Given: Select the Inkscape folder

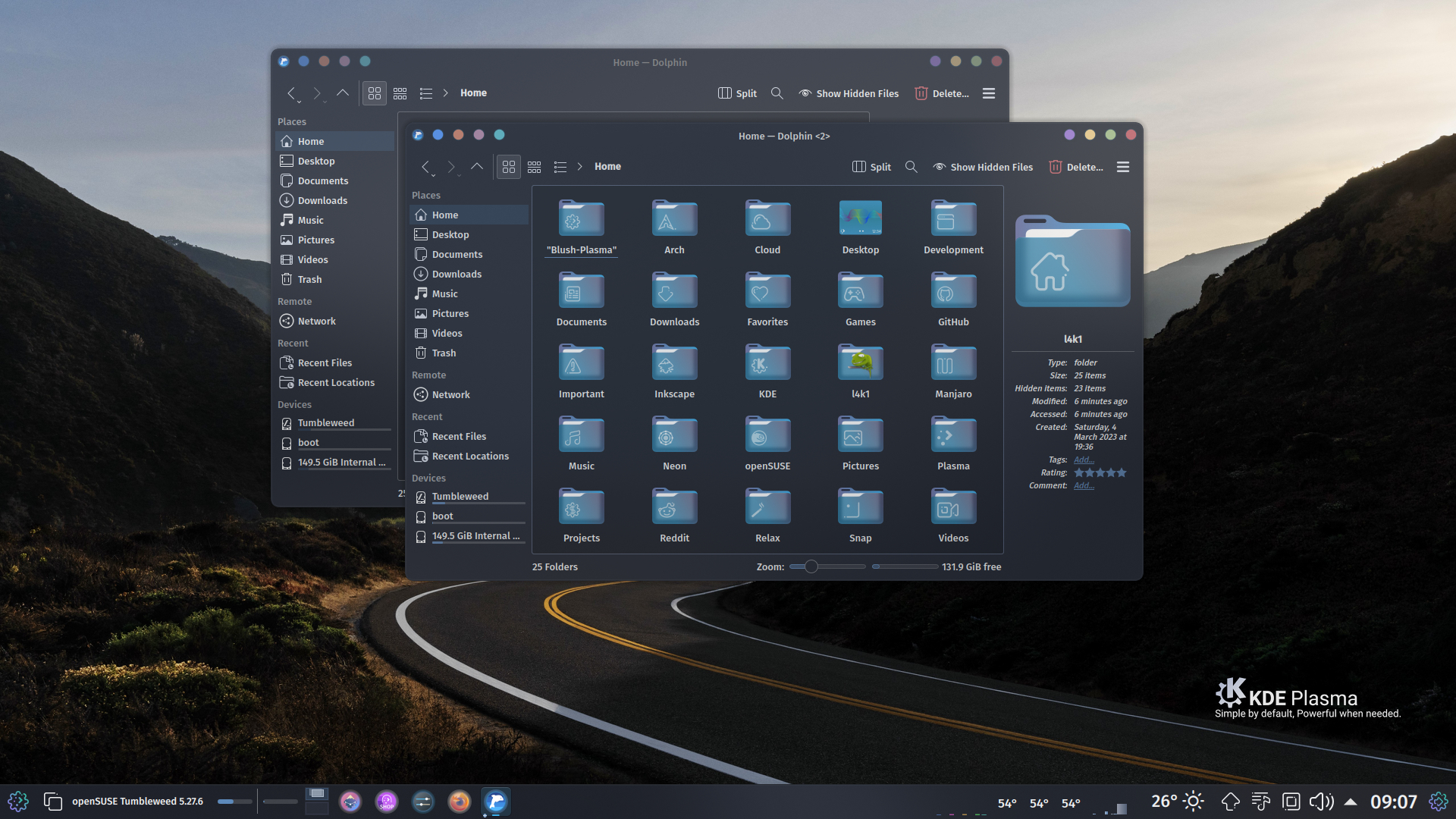Looking at the screenshot, I should [674, 371].
